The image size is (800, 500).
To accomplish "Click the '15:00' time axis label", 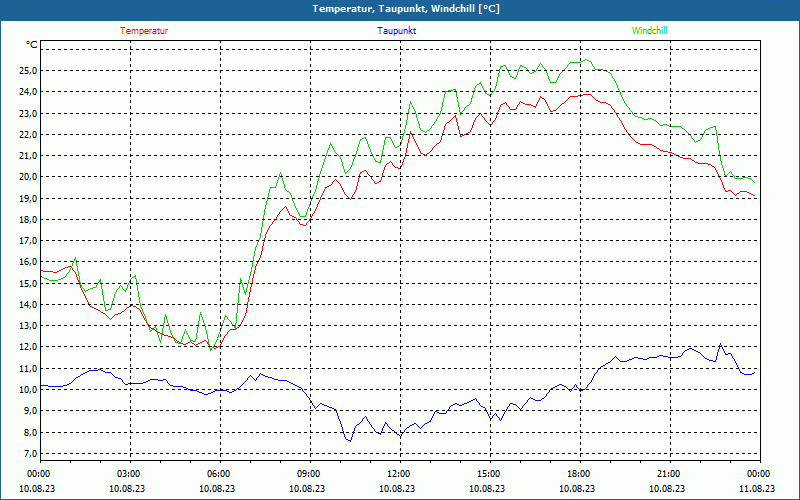I will (490, 473).
